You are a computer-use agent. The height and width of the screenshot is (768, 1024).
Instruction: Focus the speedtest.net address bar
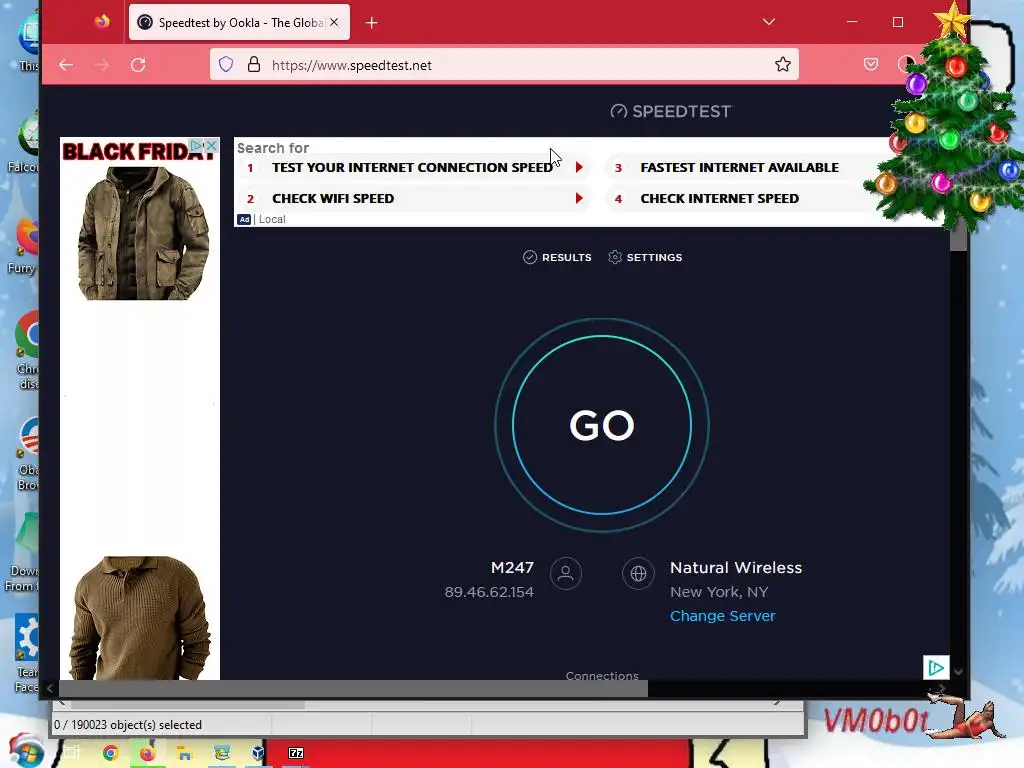[504, 65]
